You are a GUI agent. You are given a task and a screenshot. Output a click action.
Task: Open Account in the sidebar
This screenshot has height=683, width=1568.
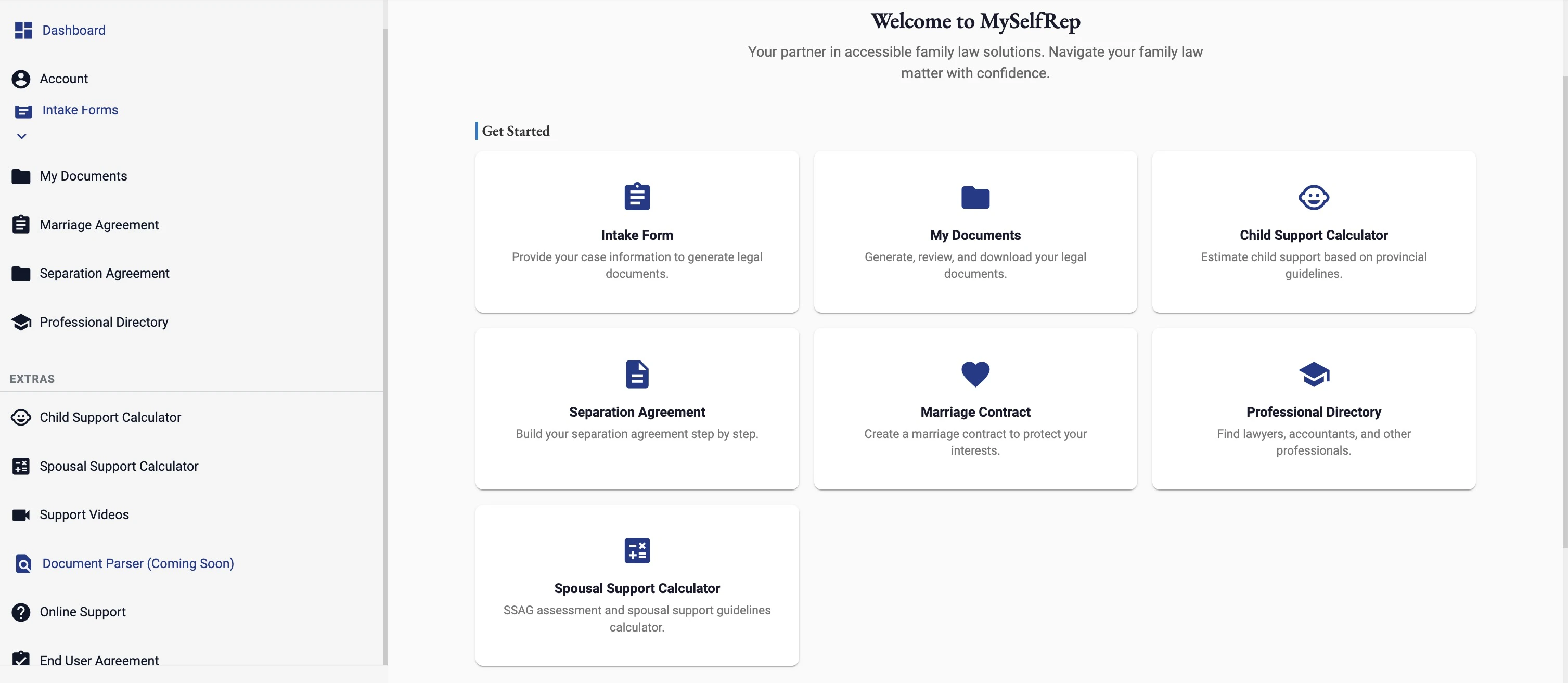click(64, 79)
